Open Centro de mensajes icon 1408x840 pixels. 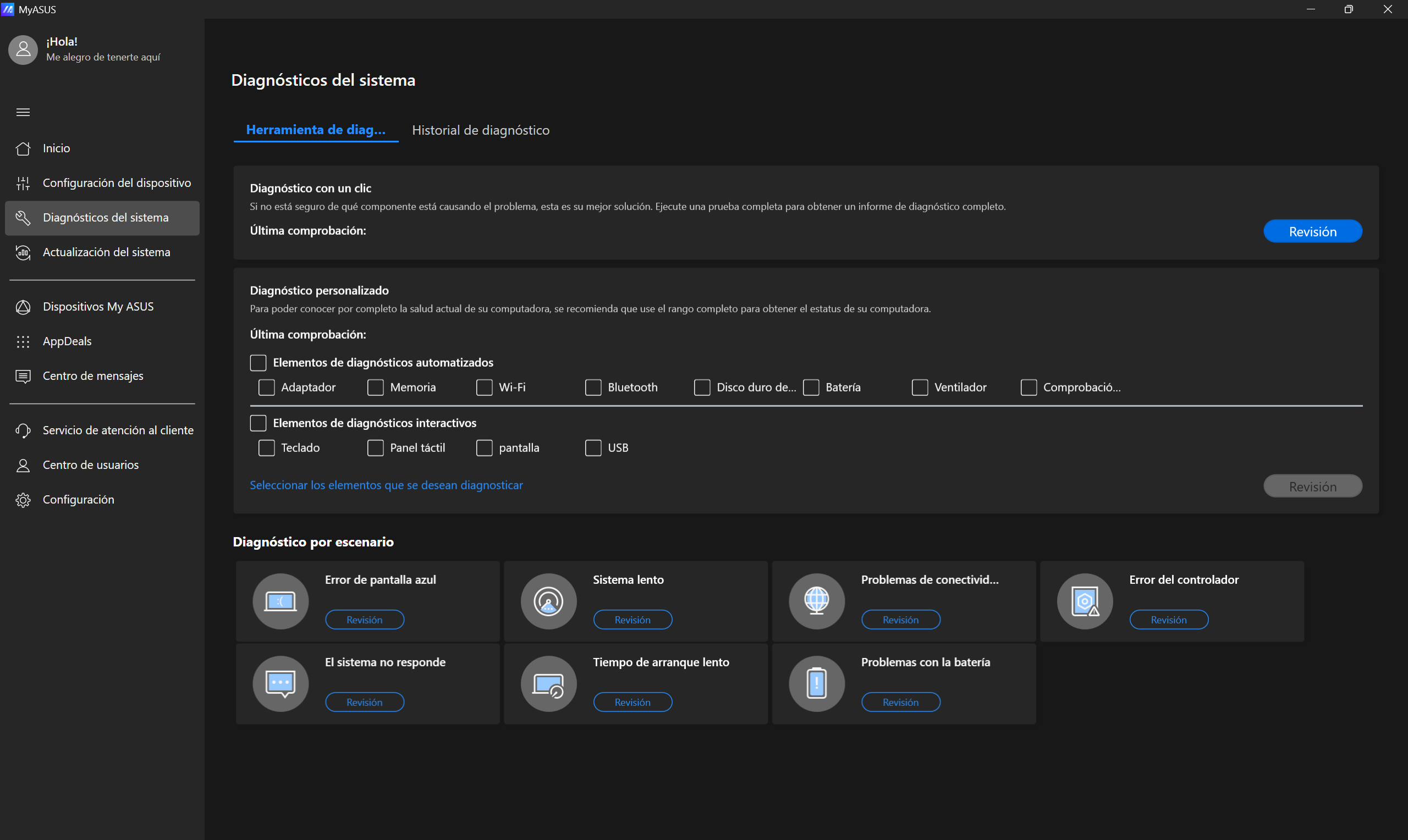[23, 376]
